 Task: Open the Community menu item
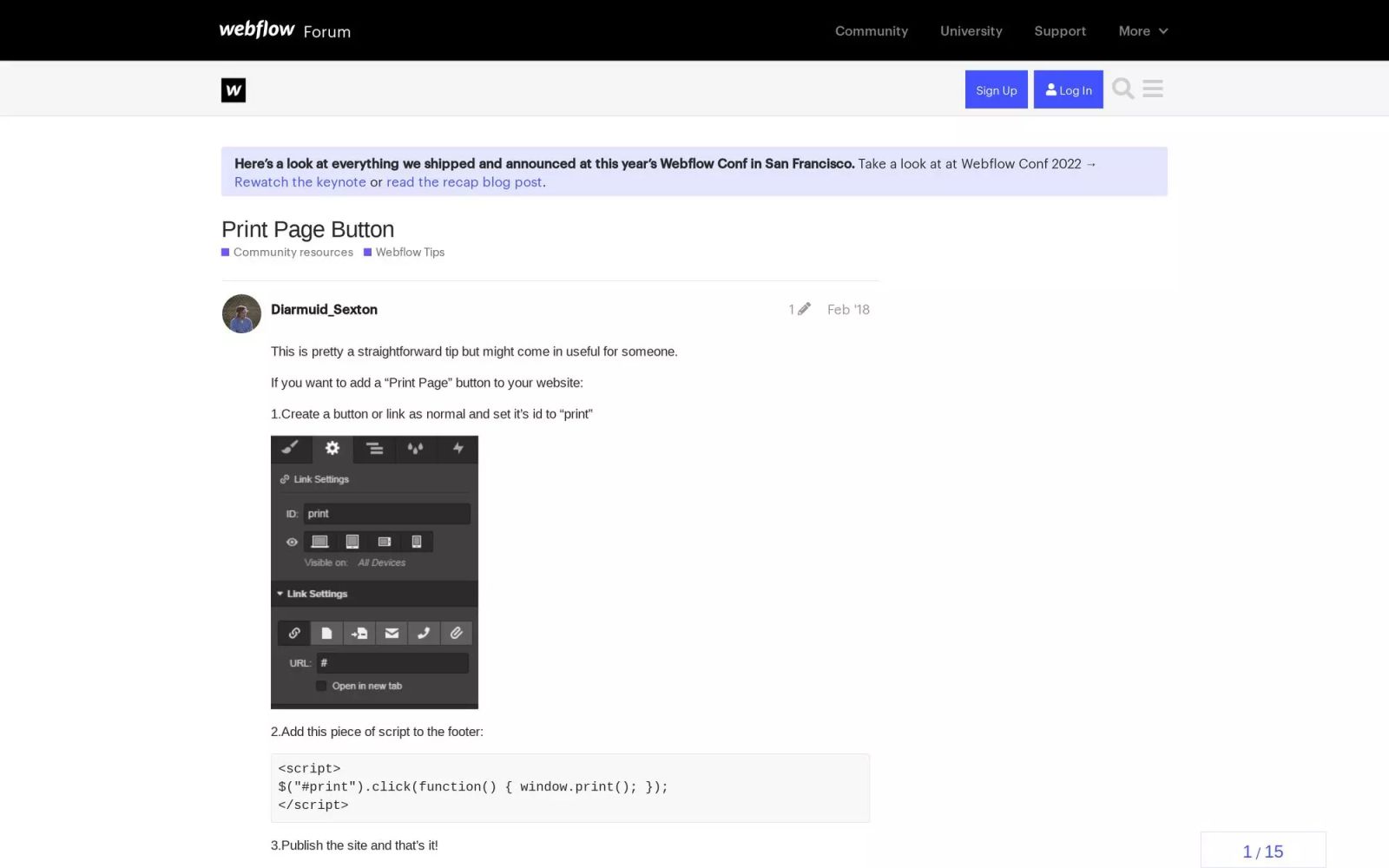[872, 30]
